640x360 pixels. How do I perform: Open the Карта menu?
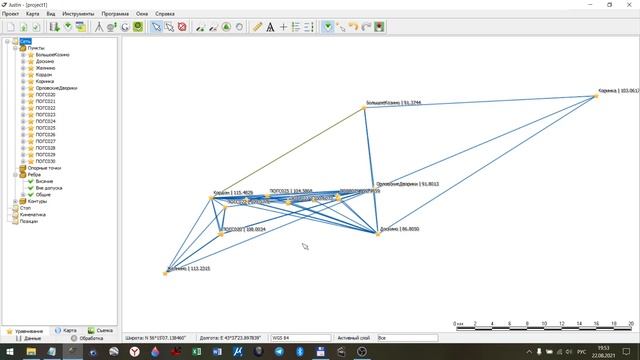coord(33,13)
